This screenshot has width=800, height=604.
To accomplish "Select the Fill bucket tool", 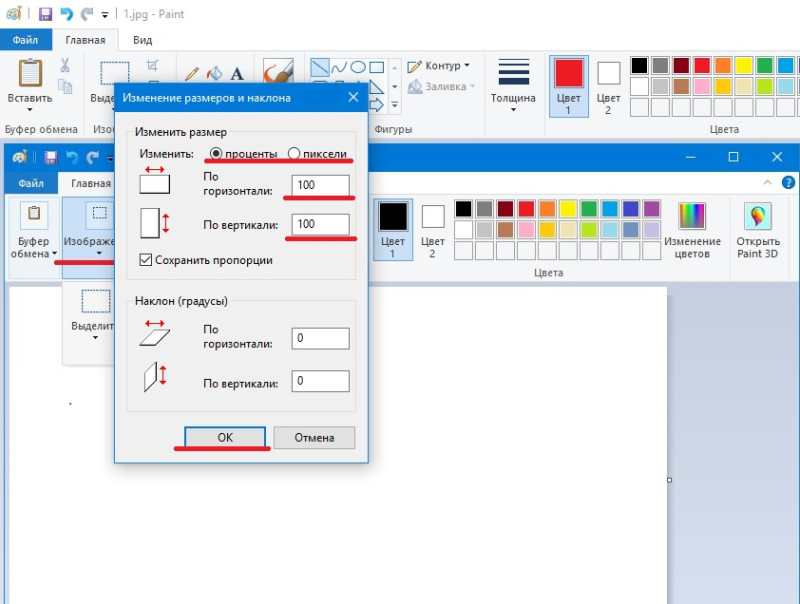I will 214,74.
